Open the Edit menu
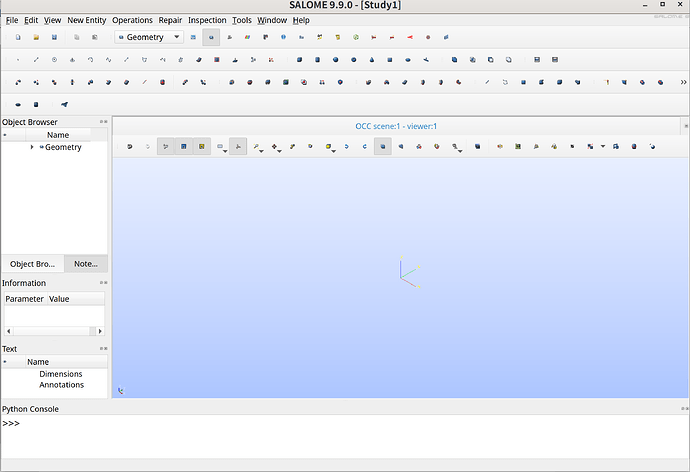 pyautogui.click(x=31, y=20)
